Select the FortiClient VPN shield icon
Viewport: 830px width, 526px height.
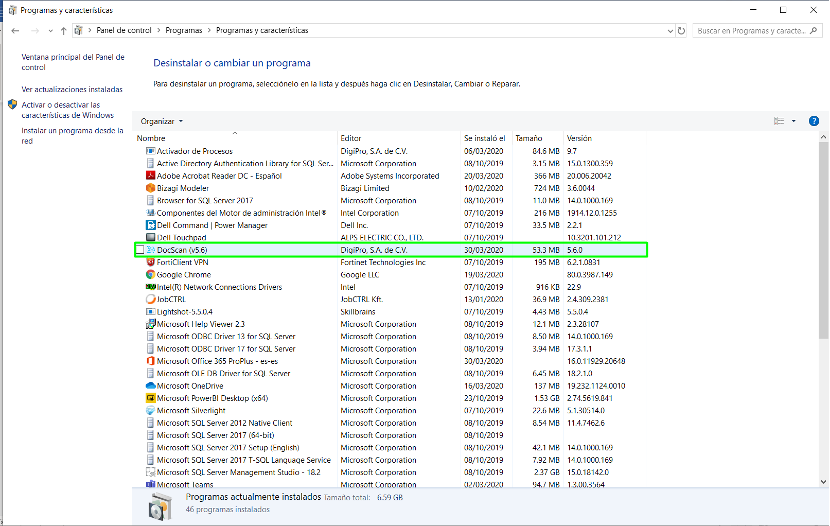[x=150, y=262]
